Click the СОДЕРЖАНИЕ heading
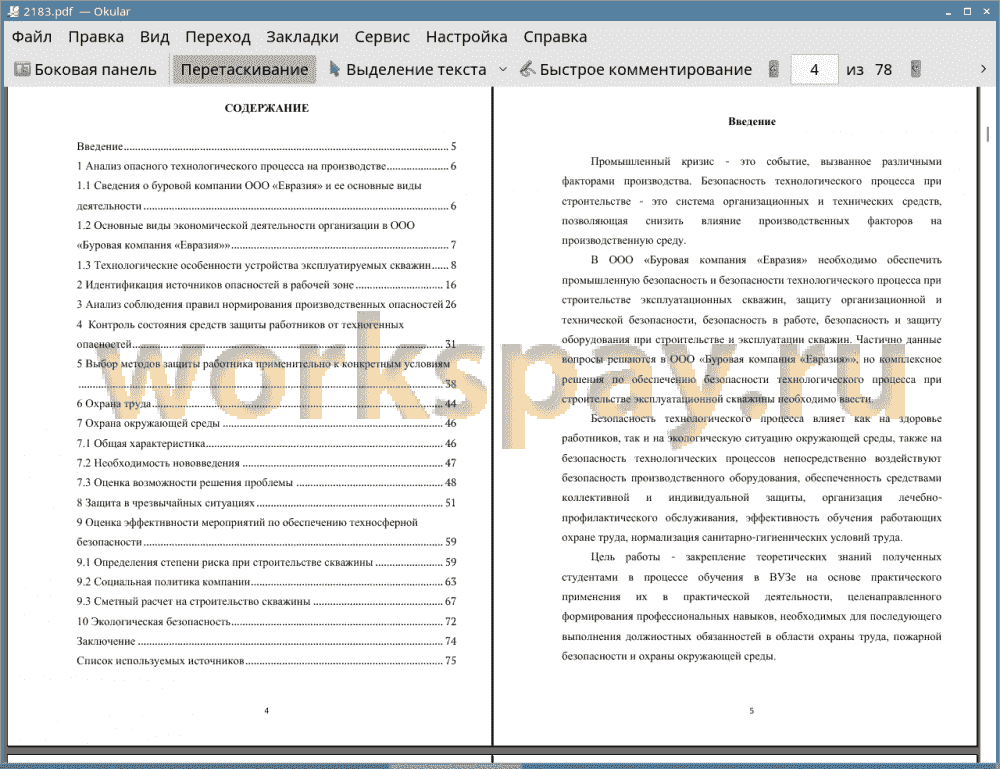Image resolution: width=1000 pixels, height=769 pixels. click(x=267, y=108)
